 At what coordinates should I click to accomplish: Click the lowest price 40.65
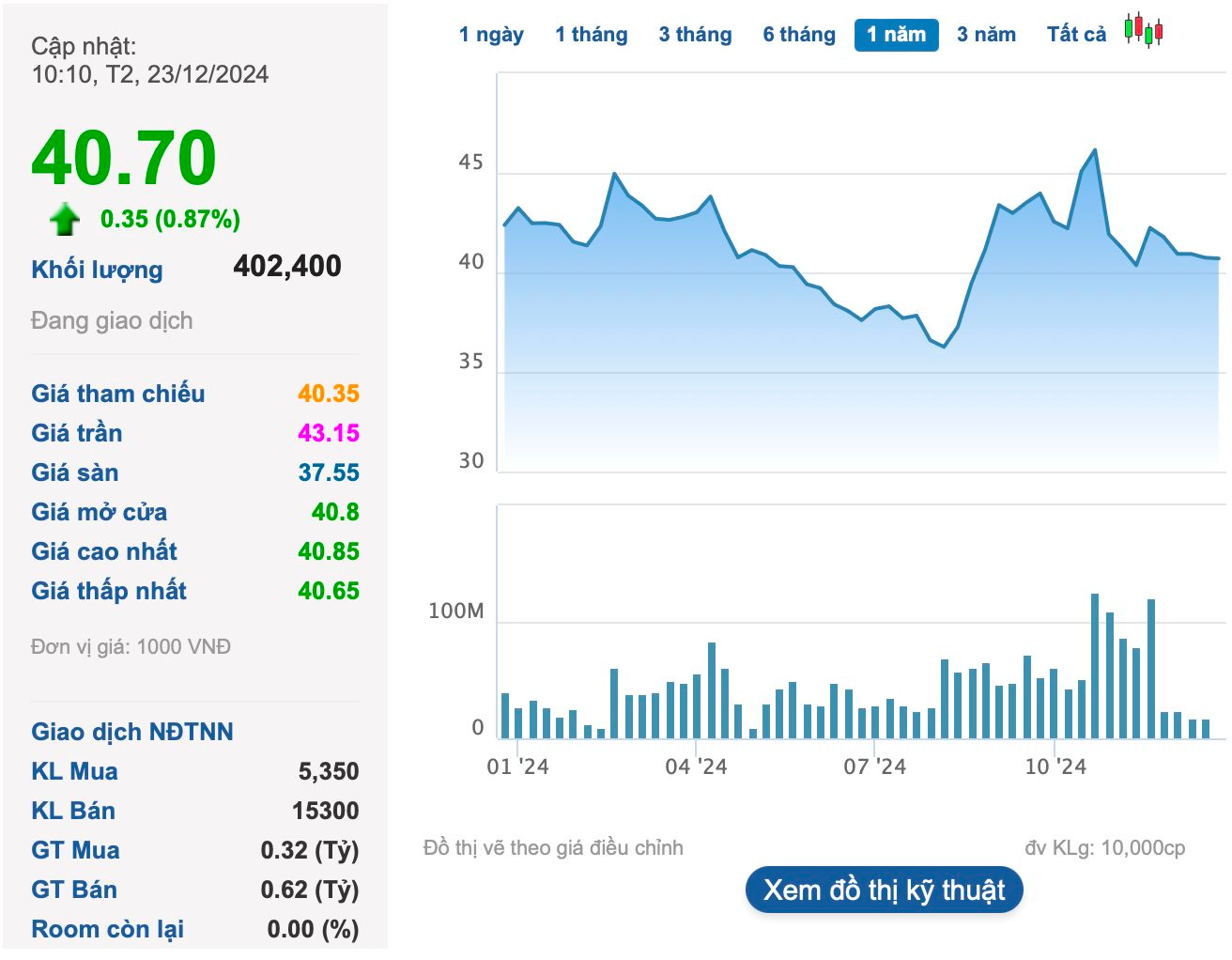(x=329, y=591)
